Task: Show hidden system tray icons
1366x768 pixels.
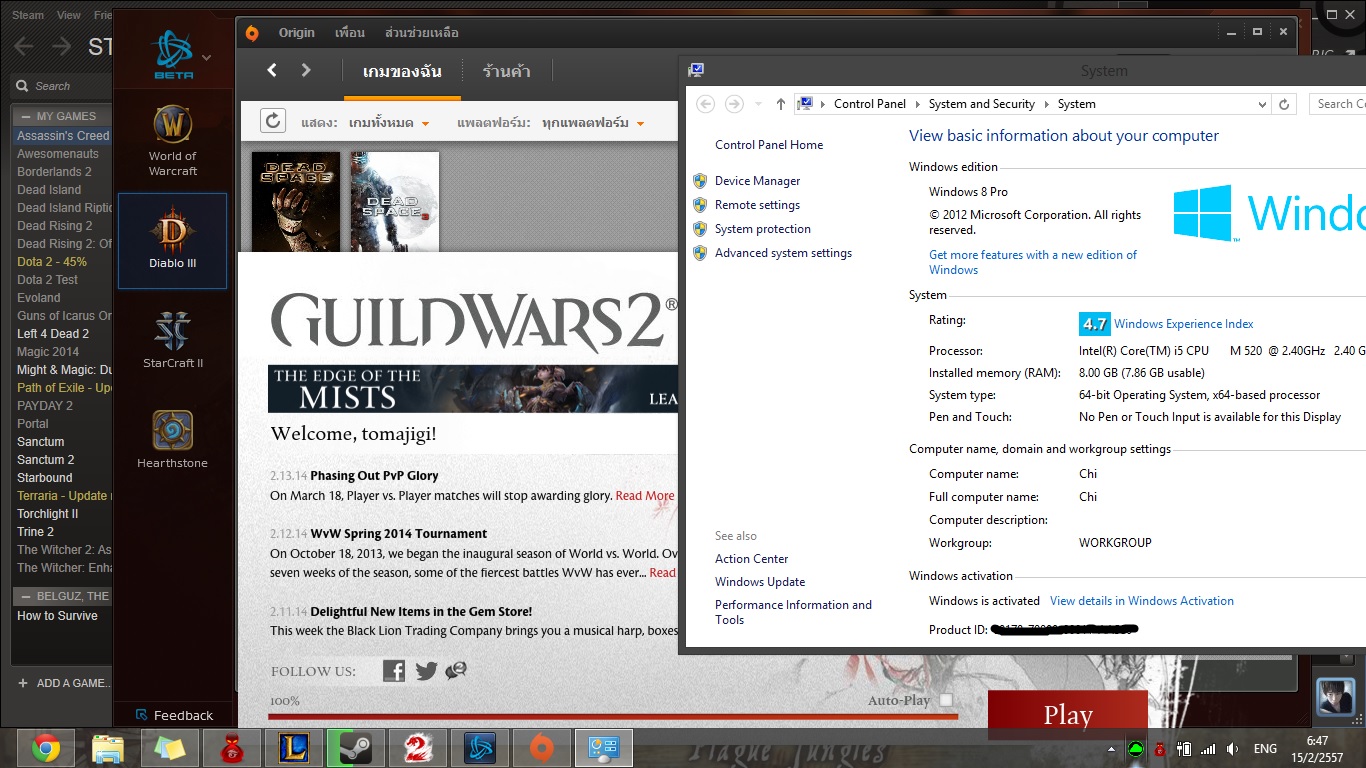Action: point(1112,749)
